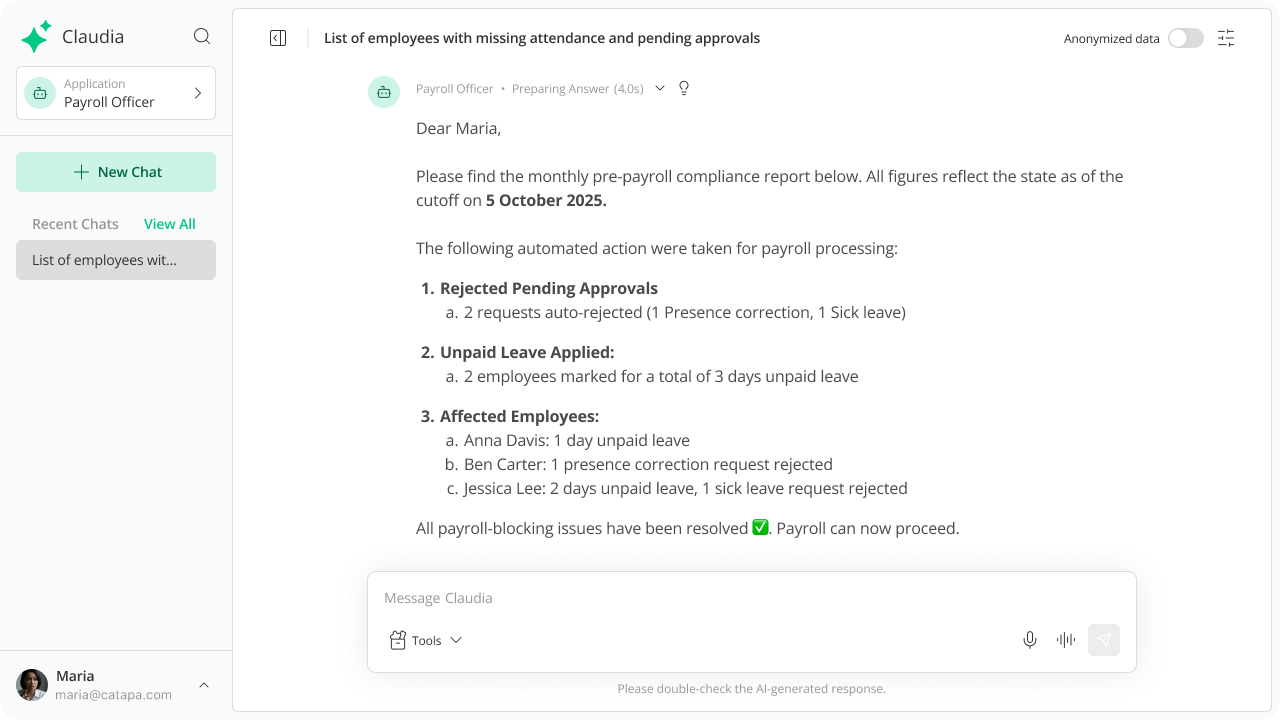The image size is (1280, 720).
Task: Expand Maria's account menu chevron
Action: pyautogui.click(x=204, y=685)
